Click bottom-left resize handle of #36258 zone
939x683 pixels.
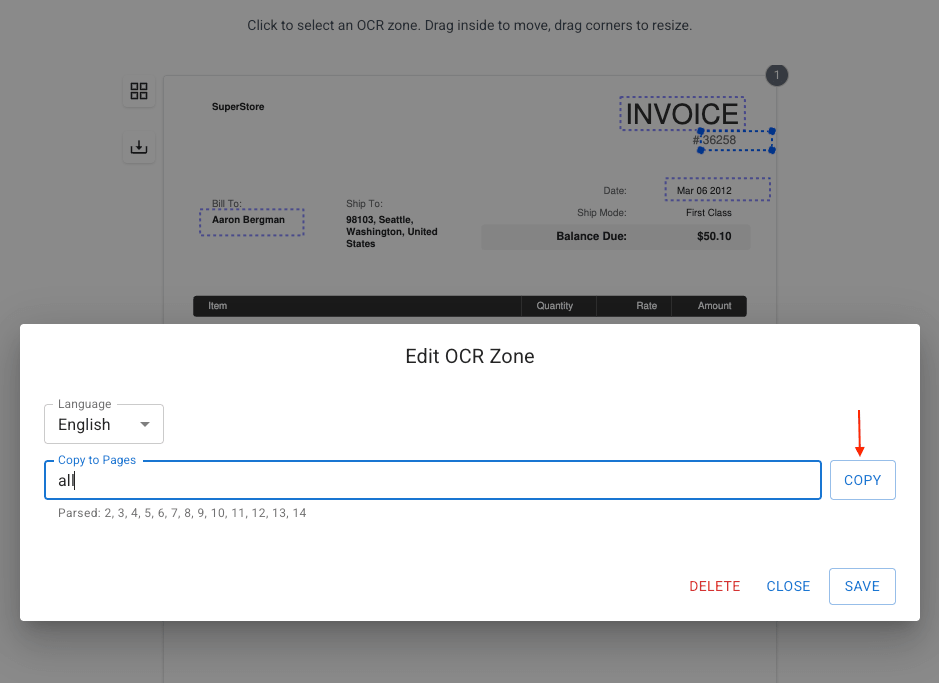[700, 150]
